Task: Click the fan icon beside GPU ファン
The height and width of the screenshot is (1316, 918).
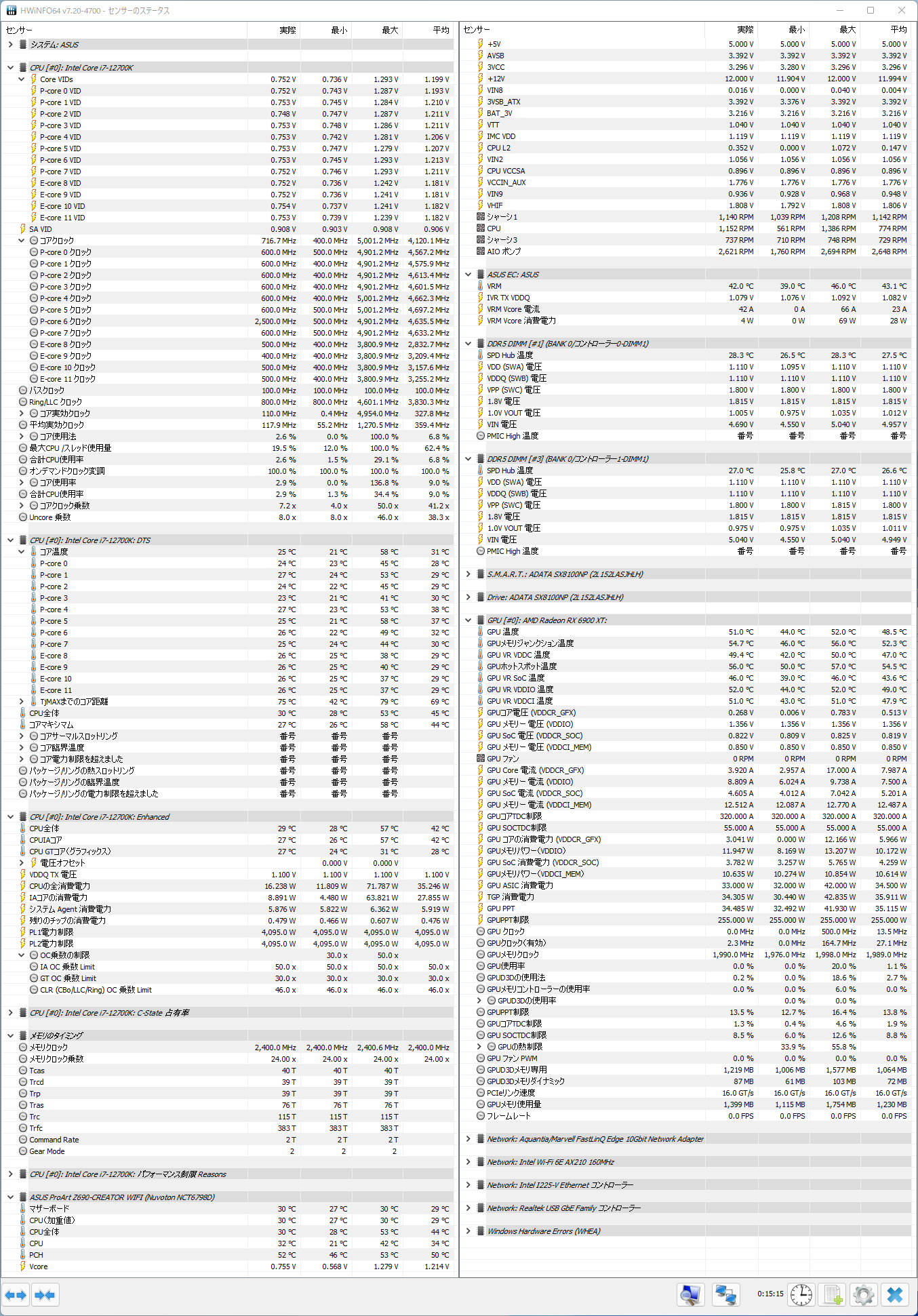Action: [480, 759]
